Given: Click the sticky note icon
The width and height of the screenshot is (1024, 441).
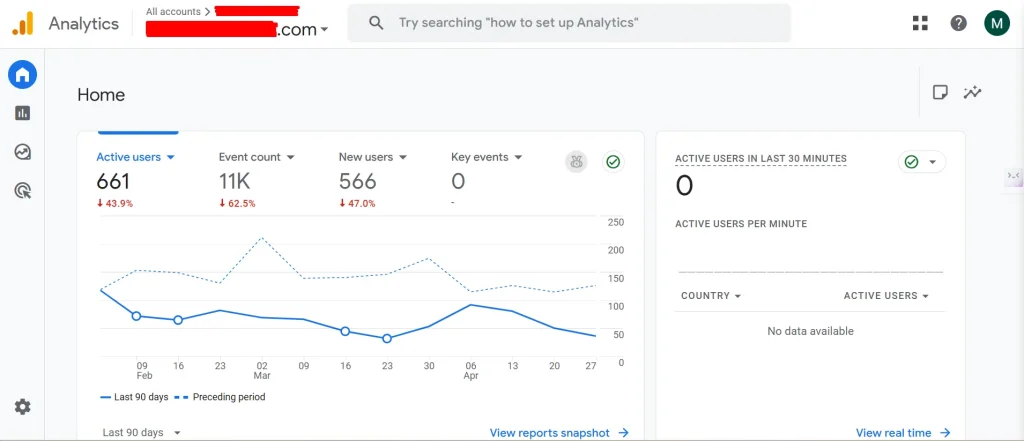Looking at the screenshot, I should tap(940, 92).
